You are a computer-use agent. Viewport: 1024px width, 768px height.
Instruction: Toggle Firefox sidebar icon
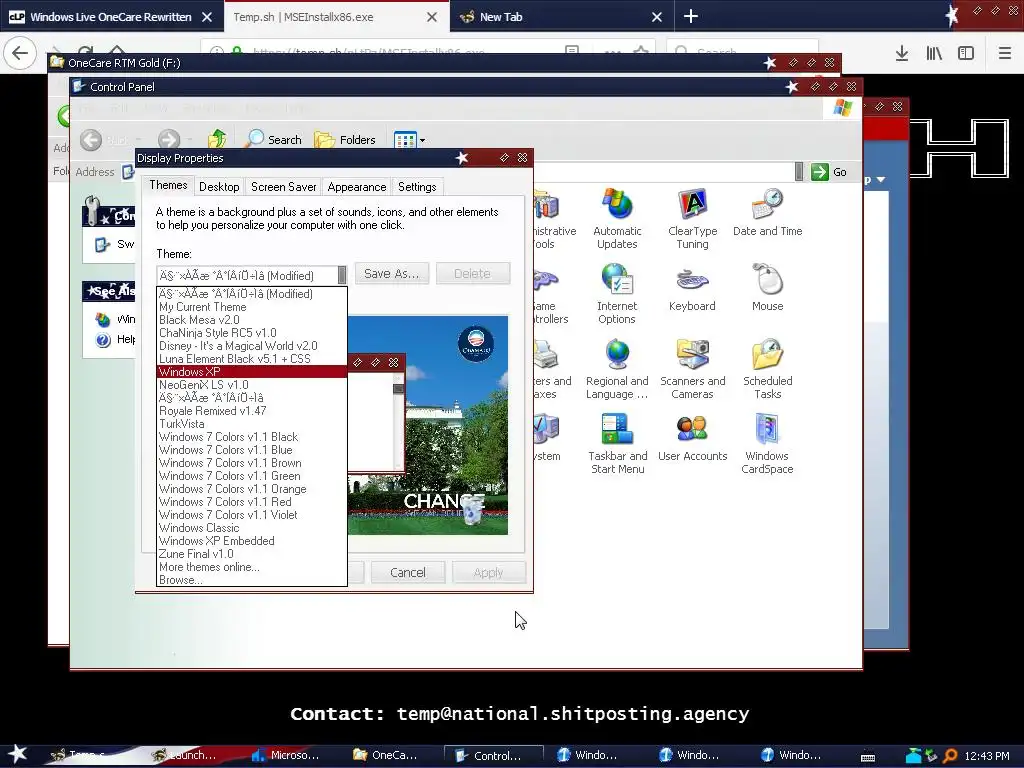pyautogui.click(x=966, y=54)
